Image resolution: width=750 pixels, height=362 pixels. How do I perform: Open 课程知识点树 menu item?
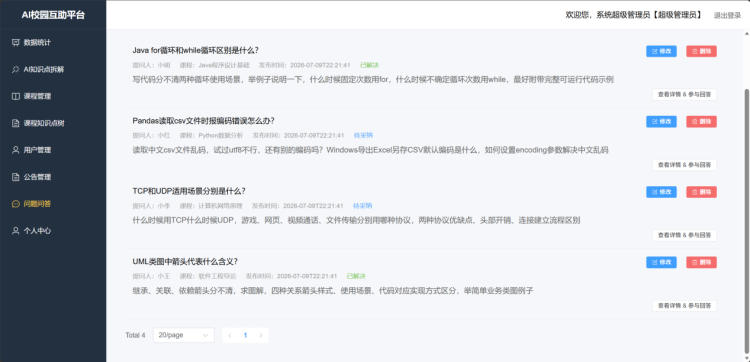pos(53,123)
